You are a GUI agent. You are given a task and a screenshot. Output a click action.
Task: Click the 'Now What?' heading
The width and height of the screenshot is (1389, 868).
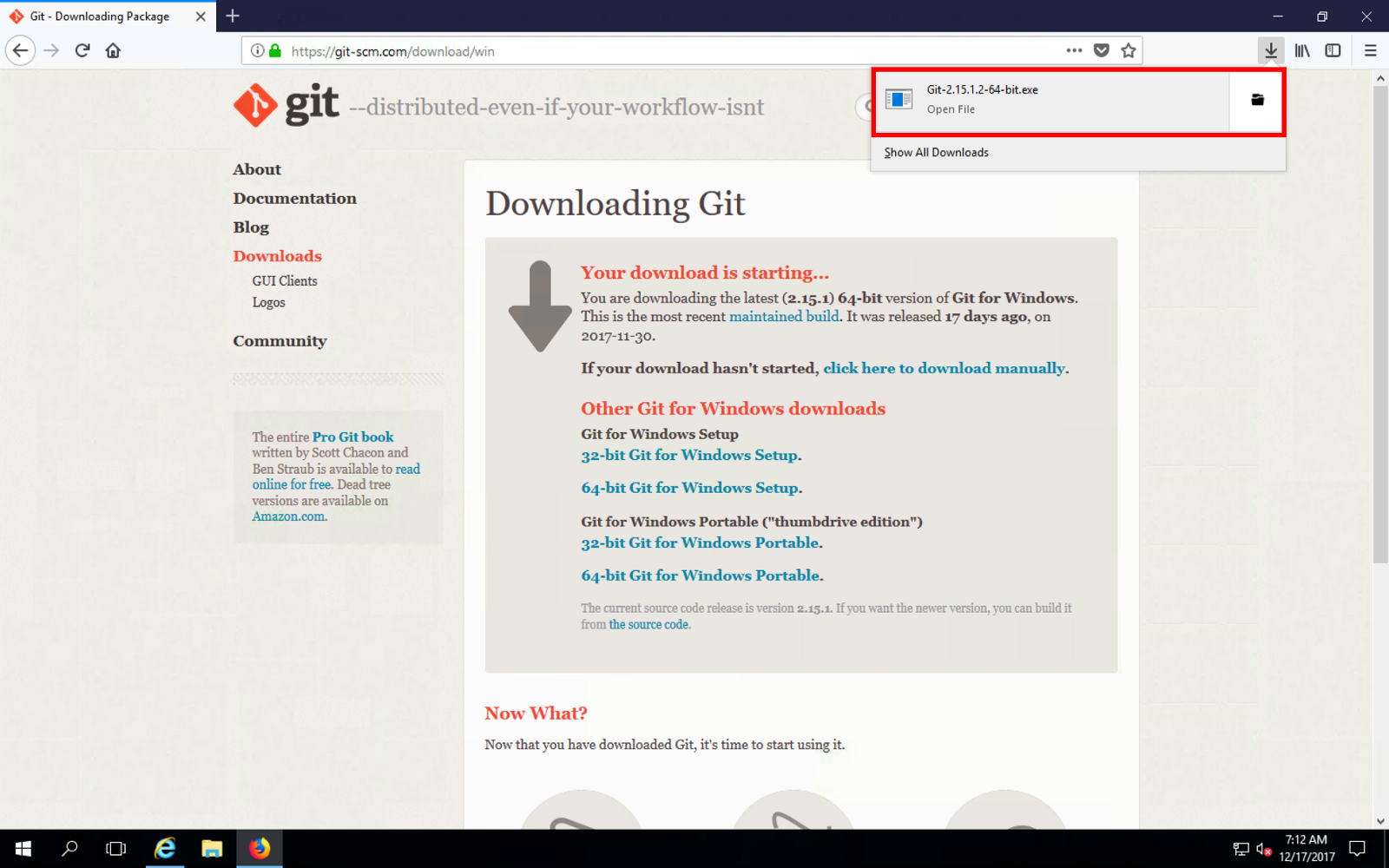tap(536, 713)
